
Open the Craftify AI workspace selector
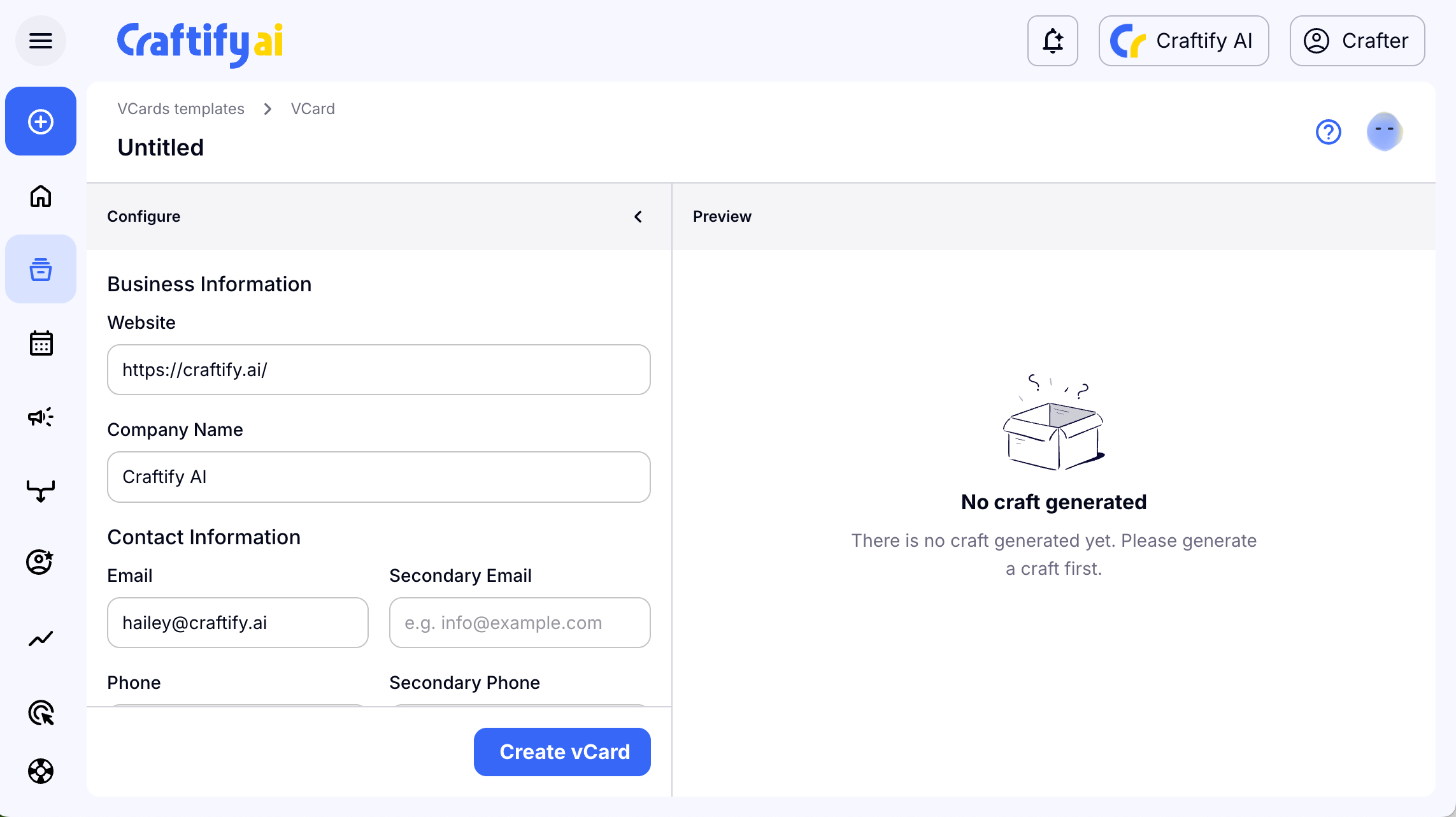[x=1183, y=41]
